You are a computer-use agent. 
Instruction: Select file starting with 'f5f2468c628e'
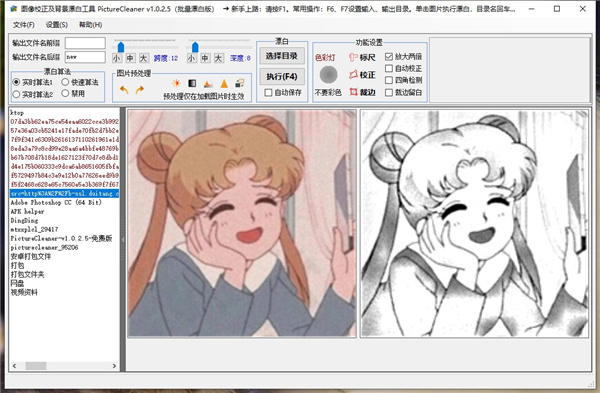(x=64, y=184)
